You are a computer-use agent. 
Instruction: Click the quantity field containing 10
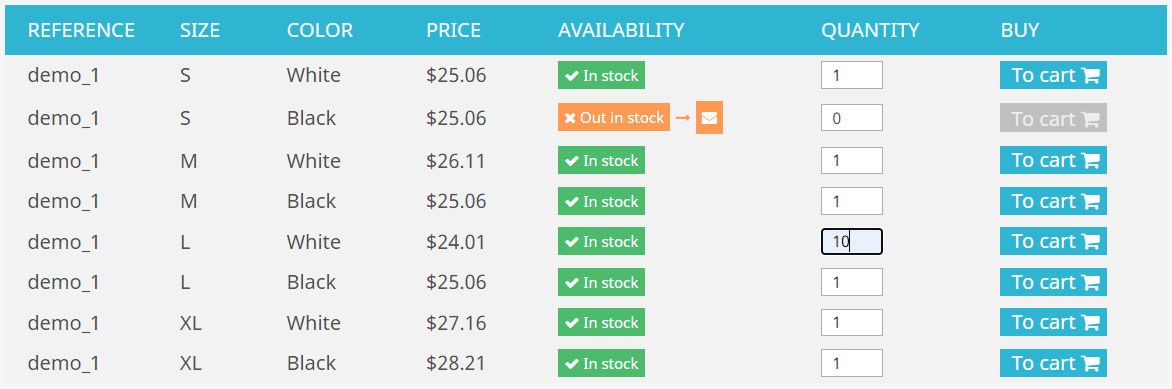[851, 242]
